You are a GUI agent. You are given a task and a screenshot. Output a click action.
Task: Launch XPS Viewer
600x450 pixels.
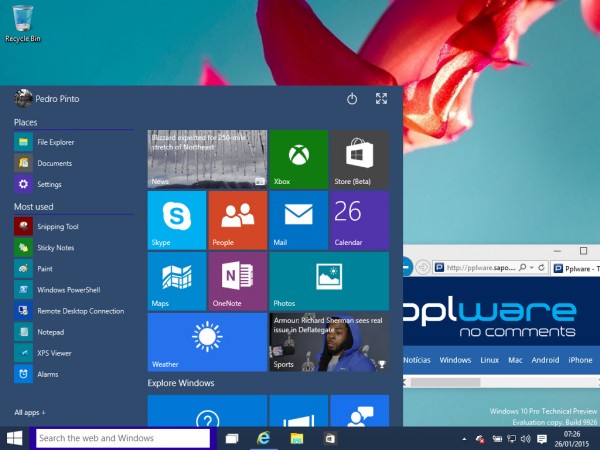click(x=73, y=353)
